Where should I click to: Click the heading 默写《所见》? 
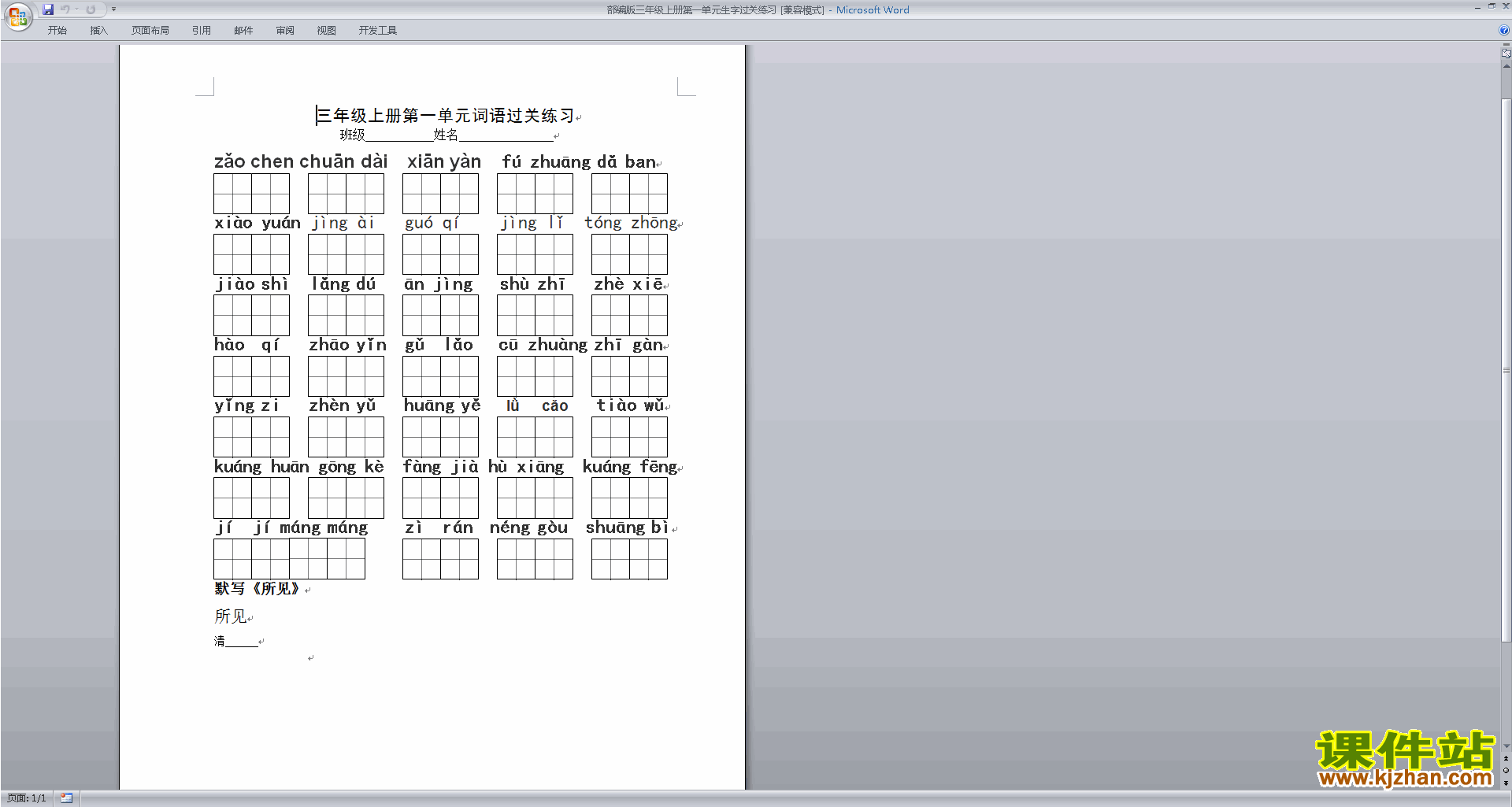(x=258, y=589)
